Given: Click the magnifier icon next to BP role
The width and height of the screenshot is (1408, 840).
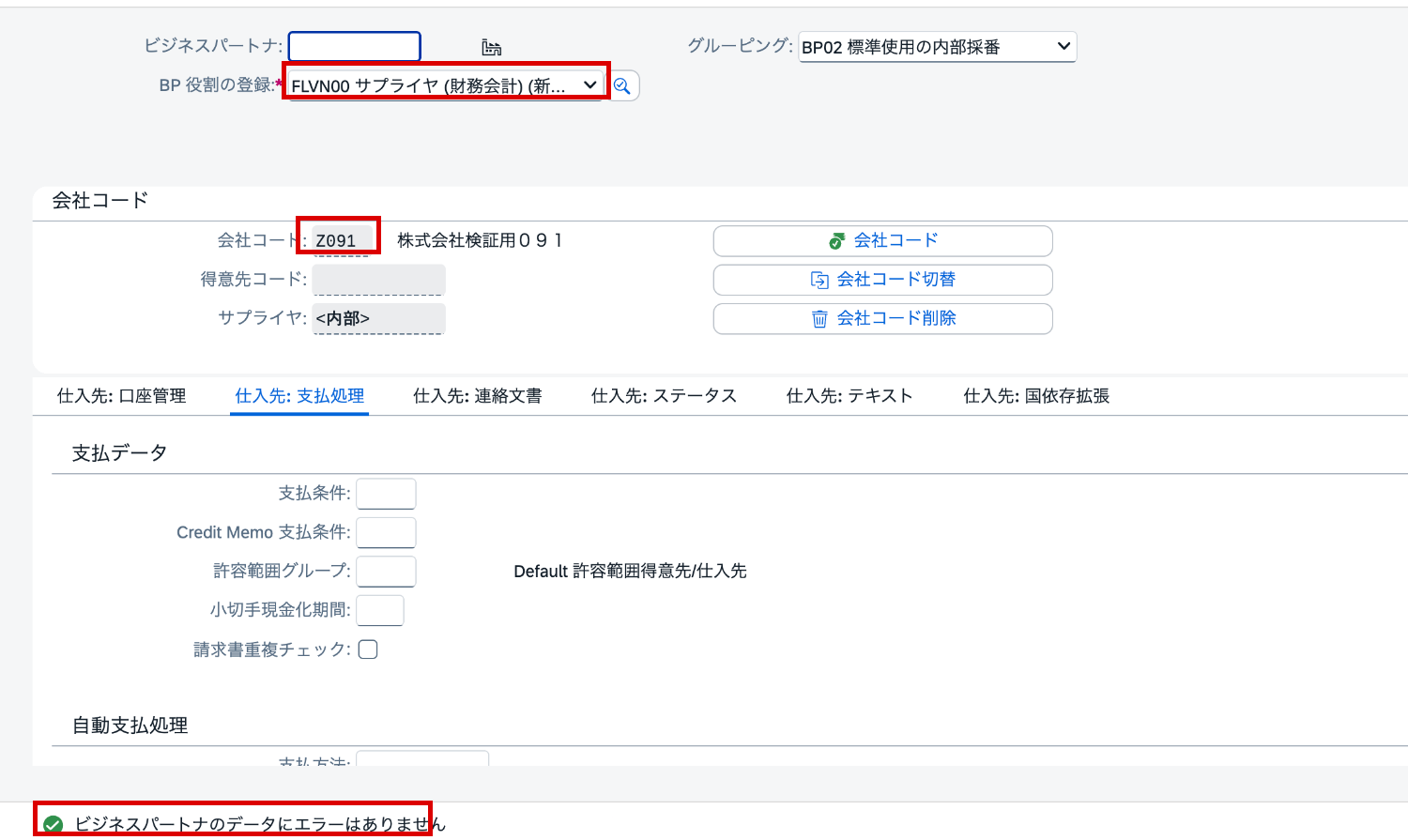Looking at the screenshot, I should point(622,86).
